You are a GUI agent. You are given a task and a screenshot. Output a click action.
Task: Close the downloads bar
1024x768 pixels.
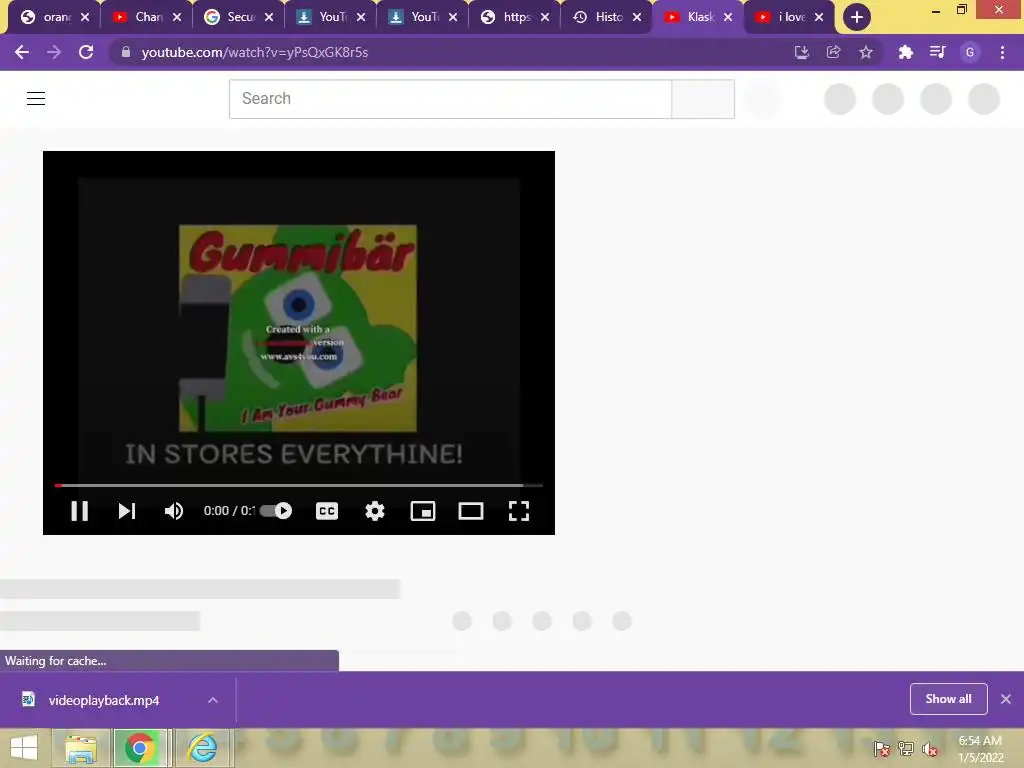(x=1006, y=699)
